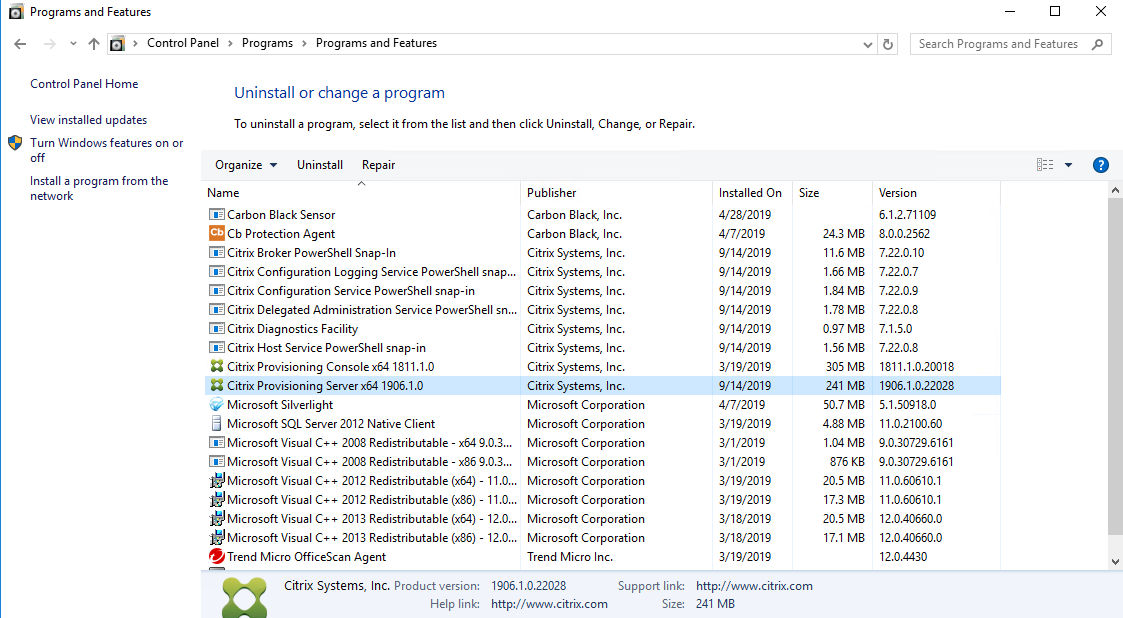Image resolution: width=1123 pixels, height=618 pixels.
Task: Click the Citrix Host Service PowerShell snap-in icon
Action: (216, 347)
